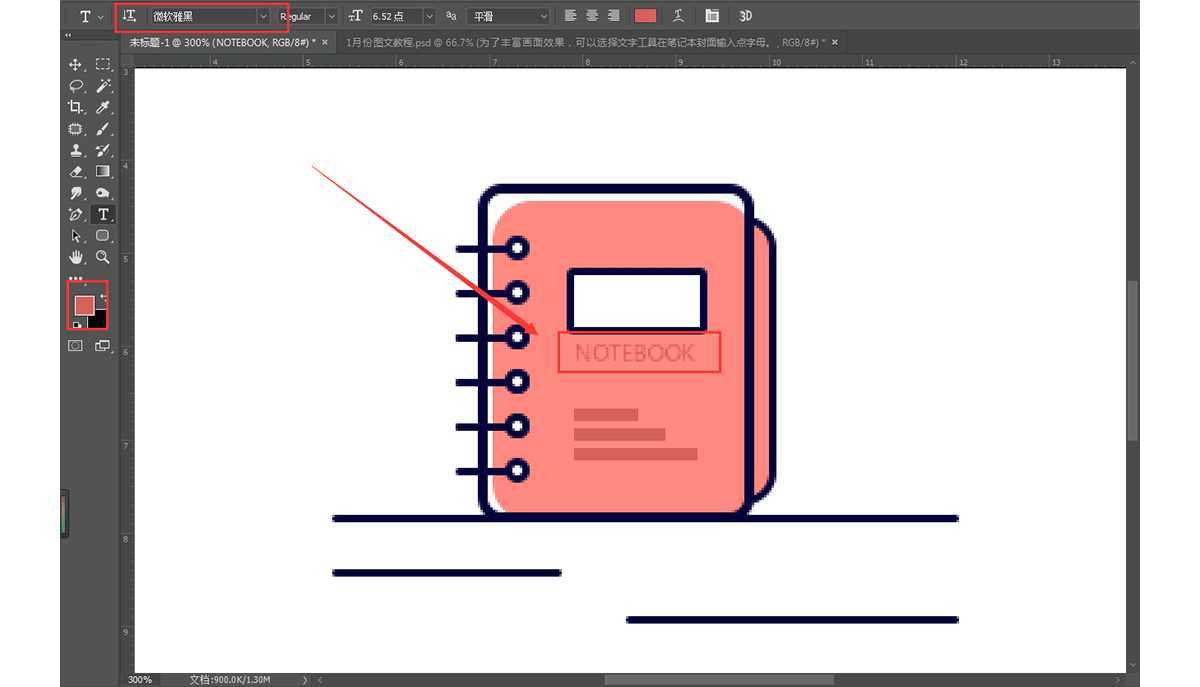This screenshot has width=1200, height=687.
Task: Toggle text orientation icon in options bar
Action: [x=129, y=16]
